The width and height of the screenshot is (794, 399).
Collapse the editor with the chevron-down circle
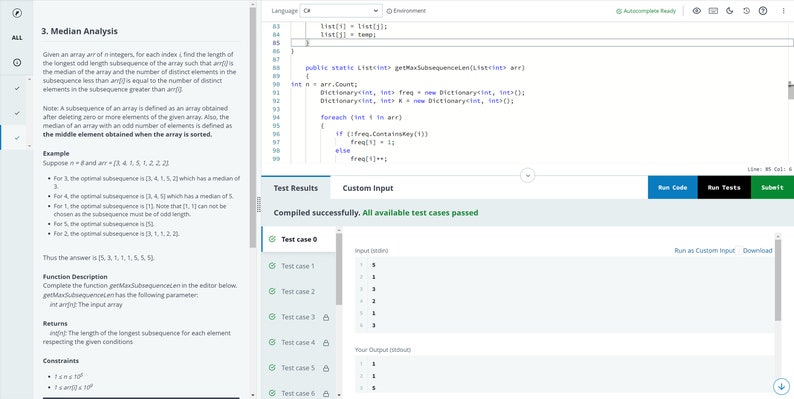tap(528, 175)
